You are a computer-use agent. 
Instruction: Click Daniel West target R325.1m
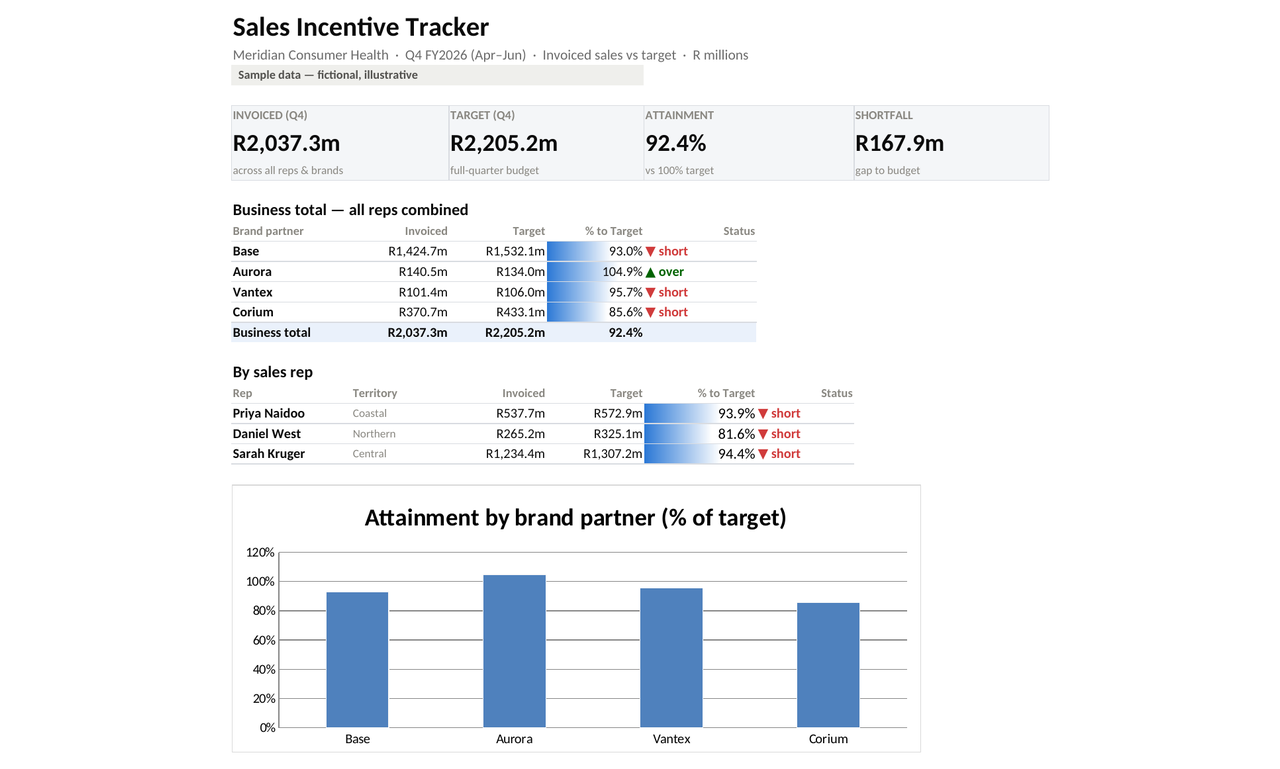(x=618, y=434)
